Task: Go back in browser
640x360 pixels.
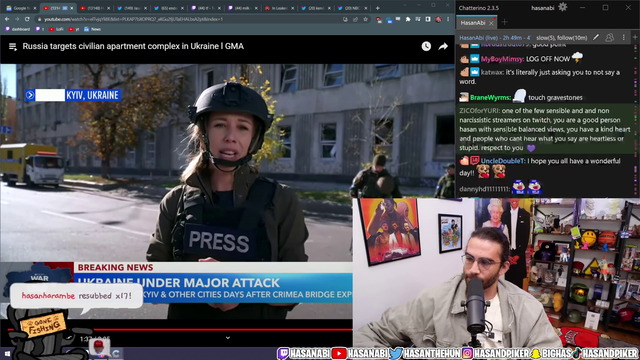Action: click(7, 19)
